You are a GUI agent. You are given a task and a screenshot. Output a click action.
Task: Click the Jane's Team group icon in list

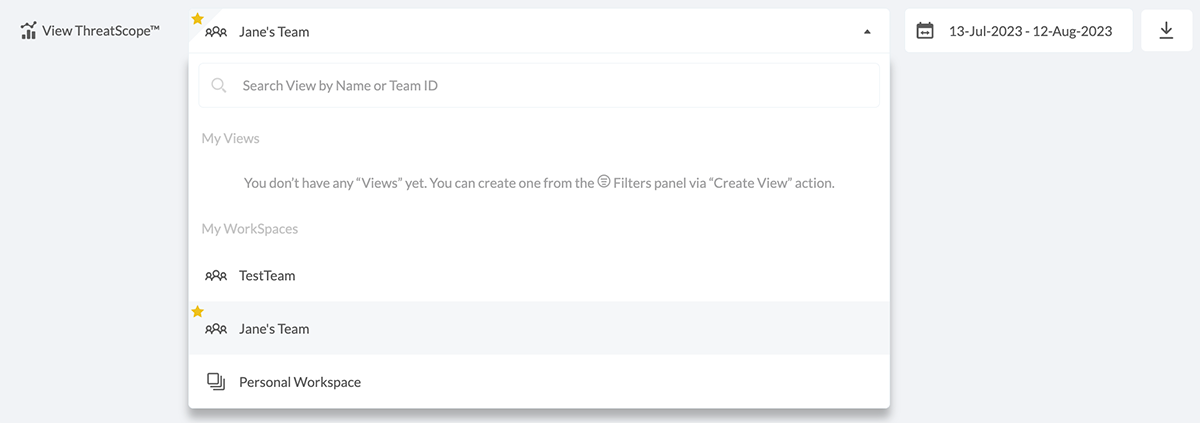[215, 329]
